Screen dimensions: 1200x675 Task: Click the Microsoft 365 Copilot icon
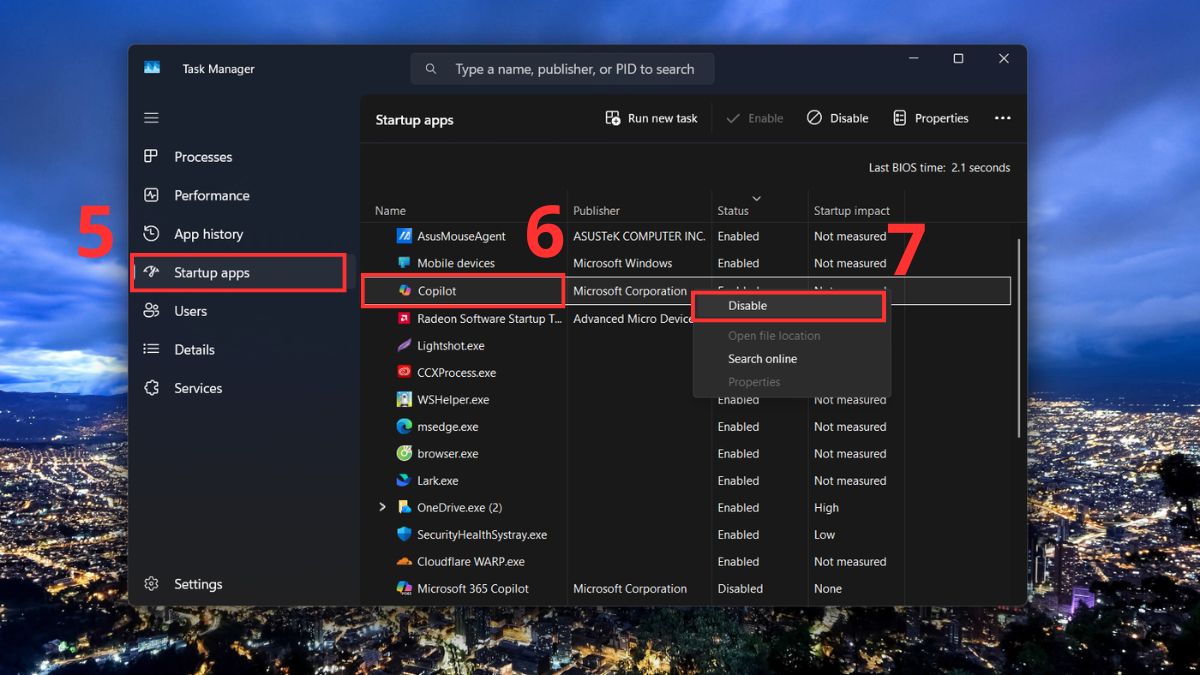404,588
